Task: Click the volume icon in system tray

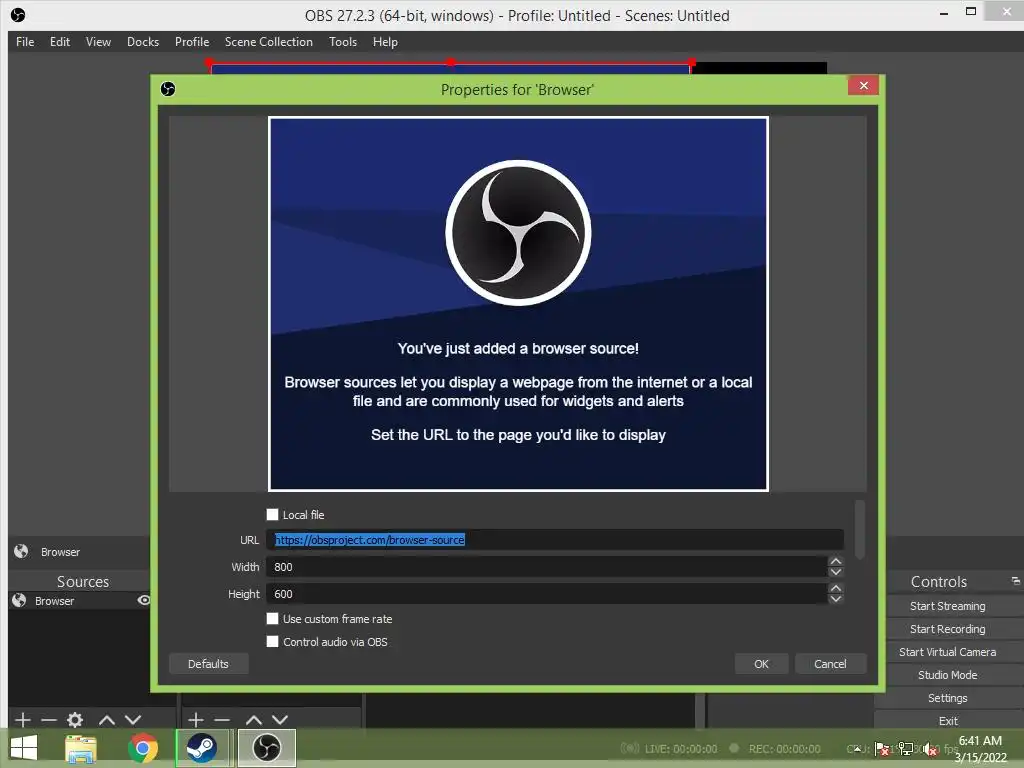Action: click(x=930, y=749)
